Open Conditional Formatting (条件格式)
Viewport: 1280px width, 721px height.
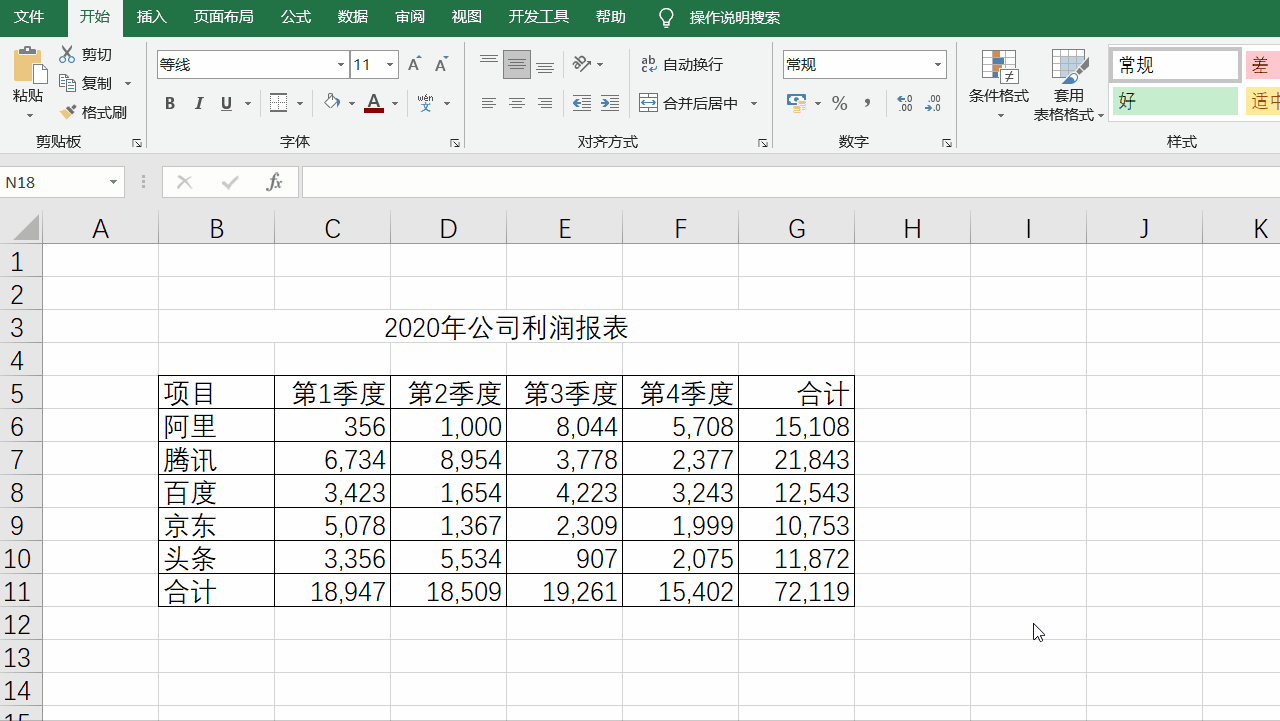(999, 84)
